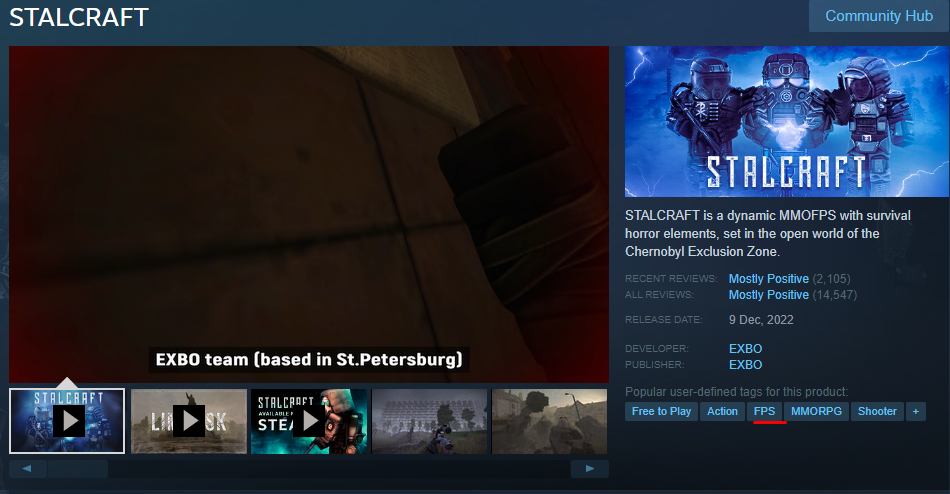This screenshot has width=950, height=494.
Task: Open the EXBO publisher link
Action: pyautogui.click(x=745, y=364)
